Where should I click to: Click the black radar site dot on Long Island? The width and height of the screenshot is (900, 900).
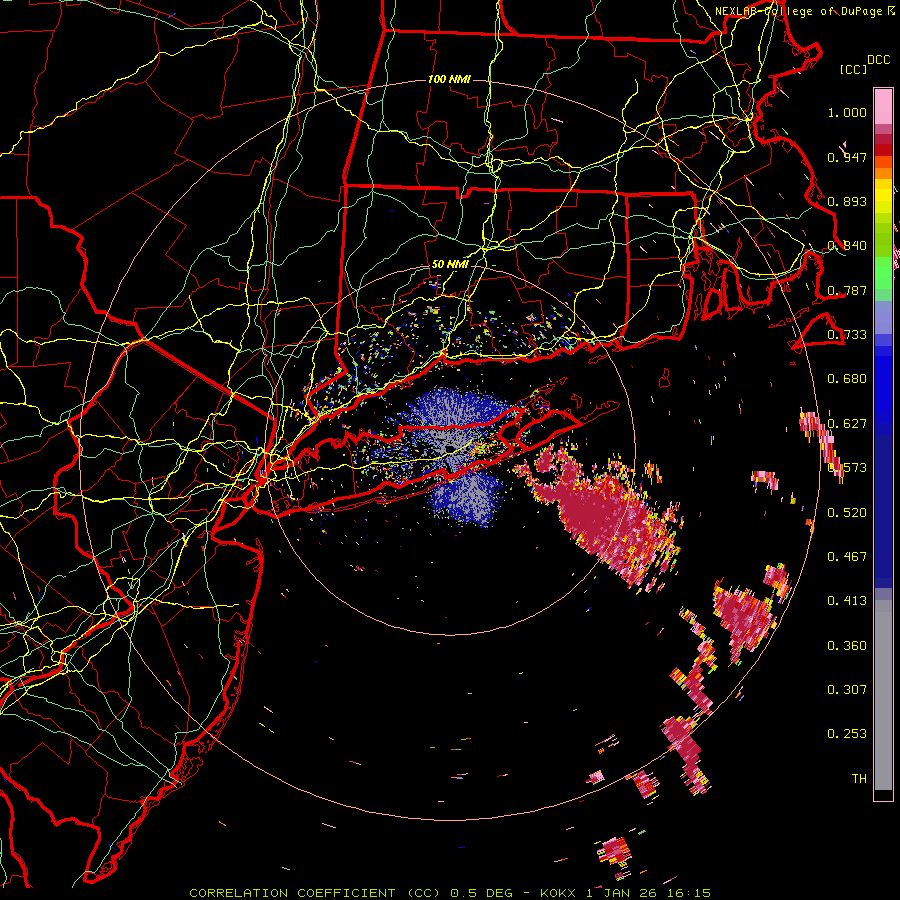(x=450, y=448)
